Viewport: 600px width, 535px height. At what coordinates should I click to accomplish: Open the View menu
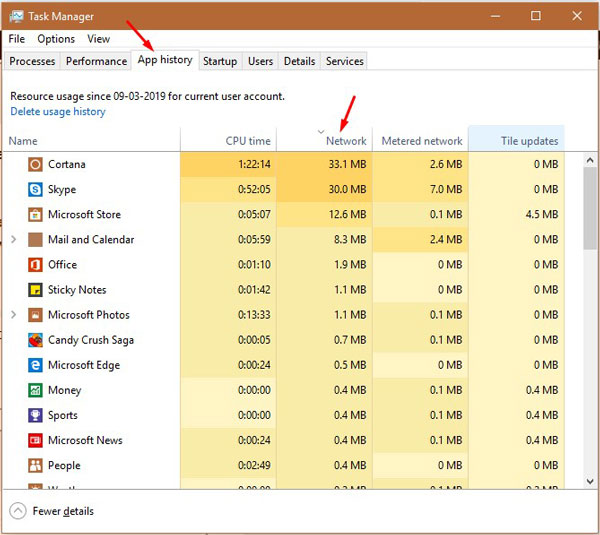(x=98, y=39)
